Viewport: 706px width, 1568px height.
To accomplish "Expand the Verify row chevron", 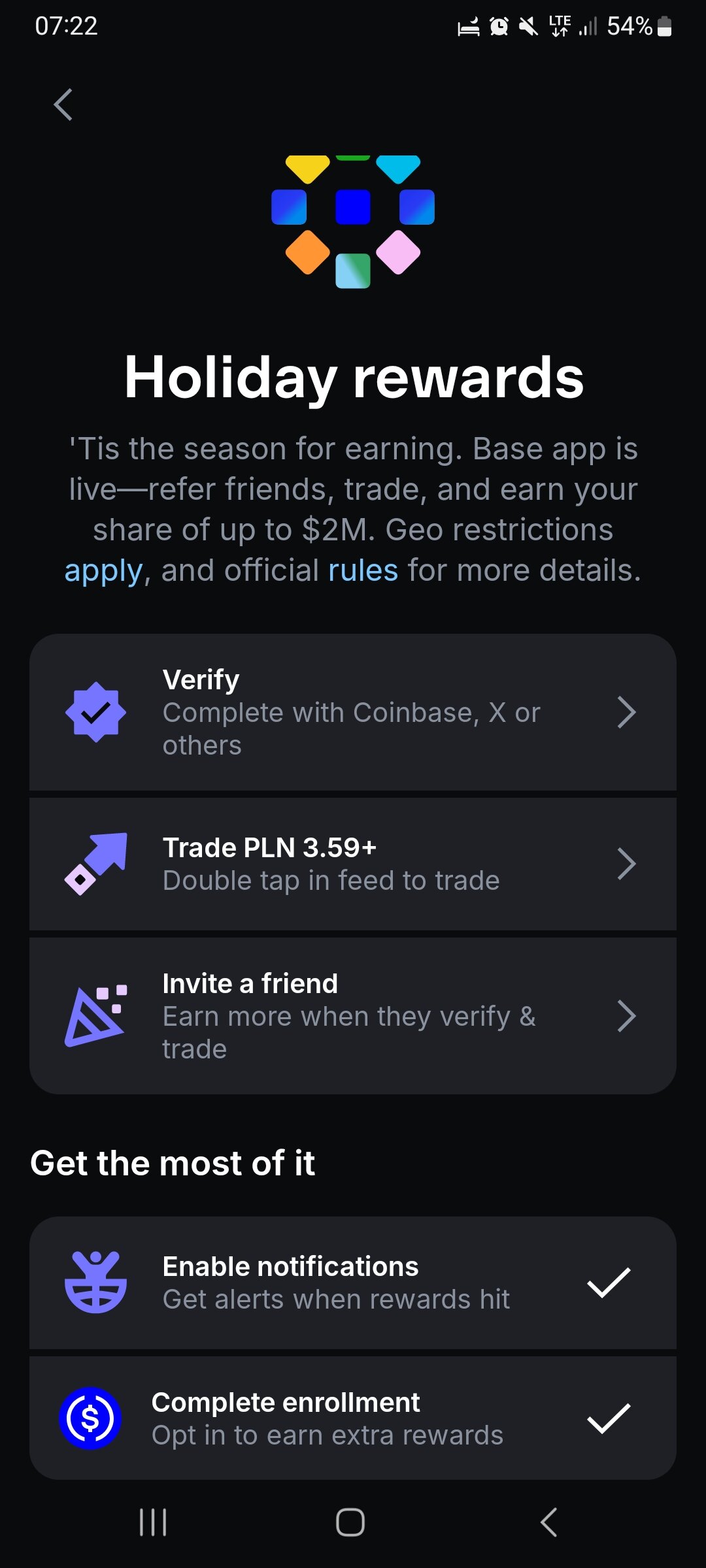I will [x=626, y=712].
